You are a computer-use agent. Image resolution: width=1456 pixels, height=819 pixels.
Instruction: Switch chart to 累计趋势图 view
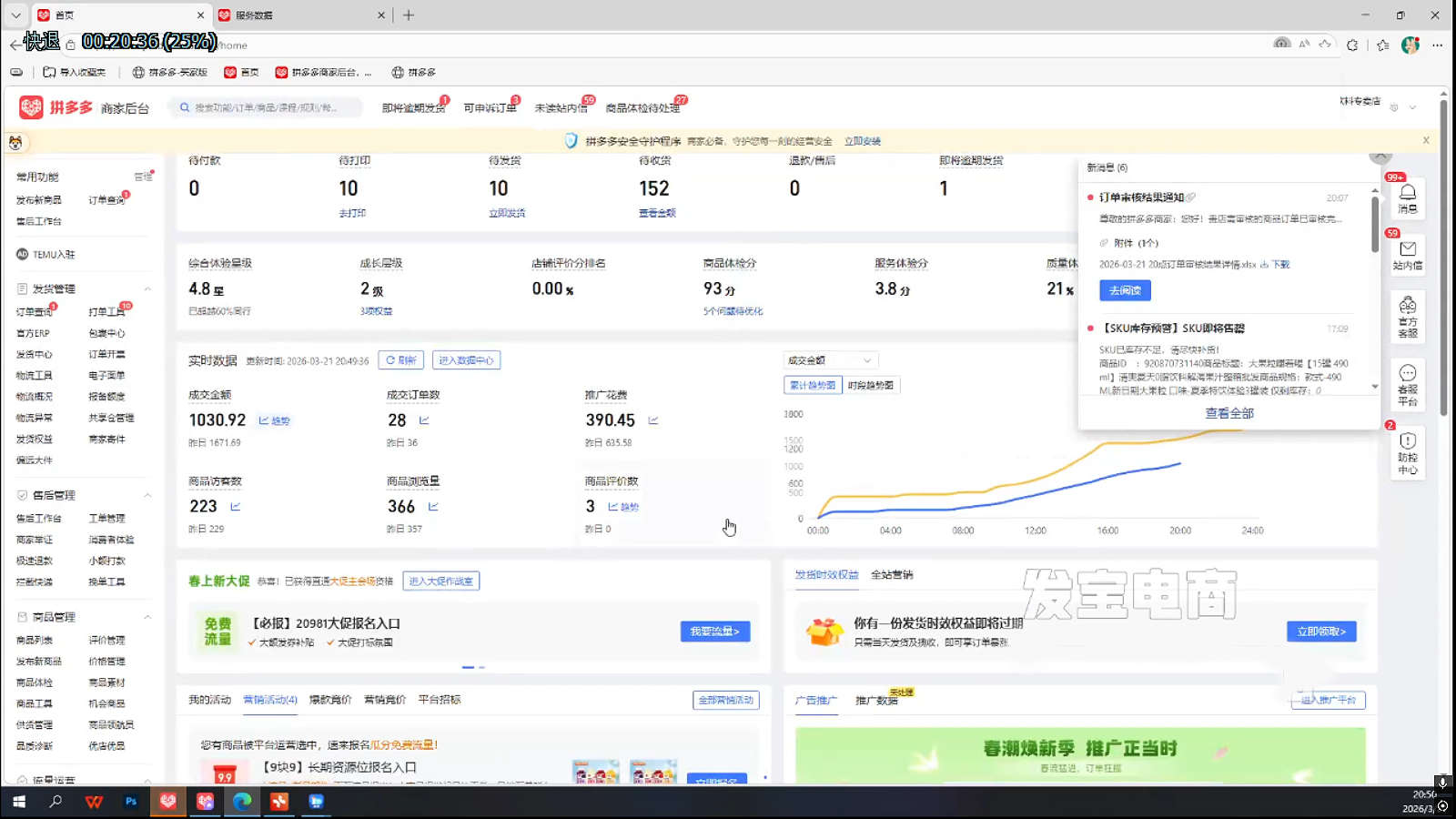(x=812, y=385)
